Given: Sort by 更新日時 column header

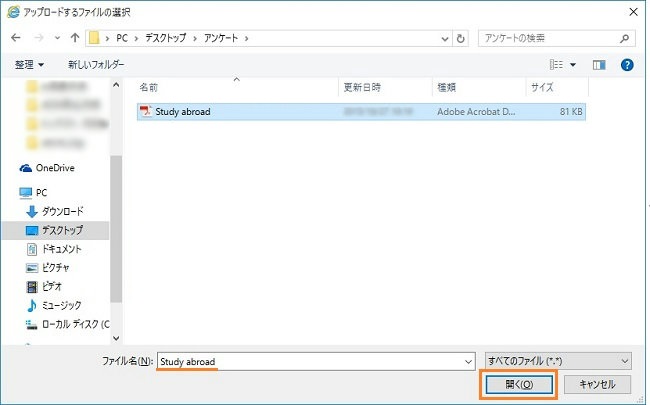Looking at the screenshot, I should 361,88.
